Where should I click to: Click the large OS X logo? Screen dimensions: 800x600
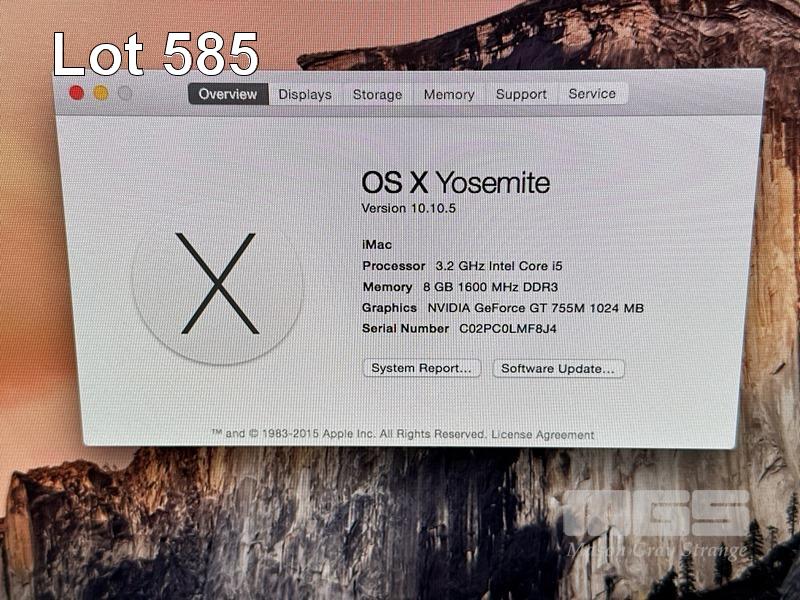(x=217, y=284)
